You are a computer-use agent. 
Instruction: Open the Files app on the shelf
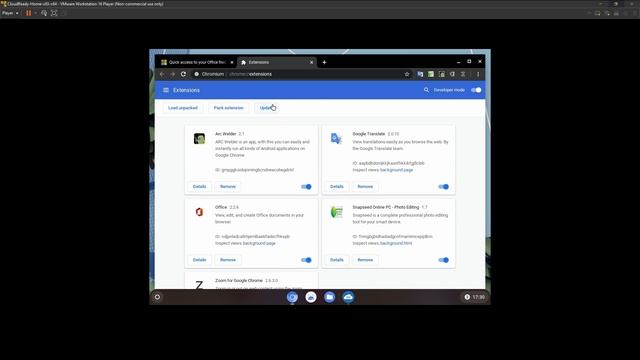pyautogui.click(x=329, y=297)
